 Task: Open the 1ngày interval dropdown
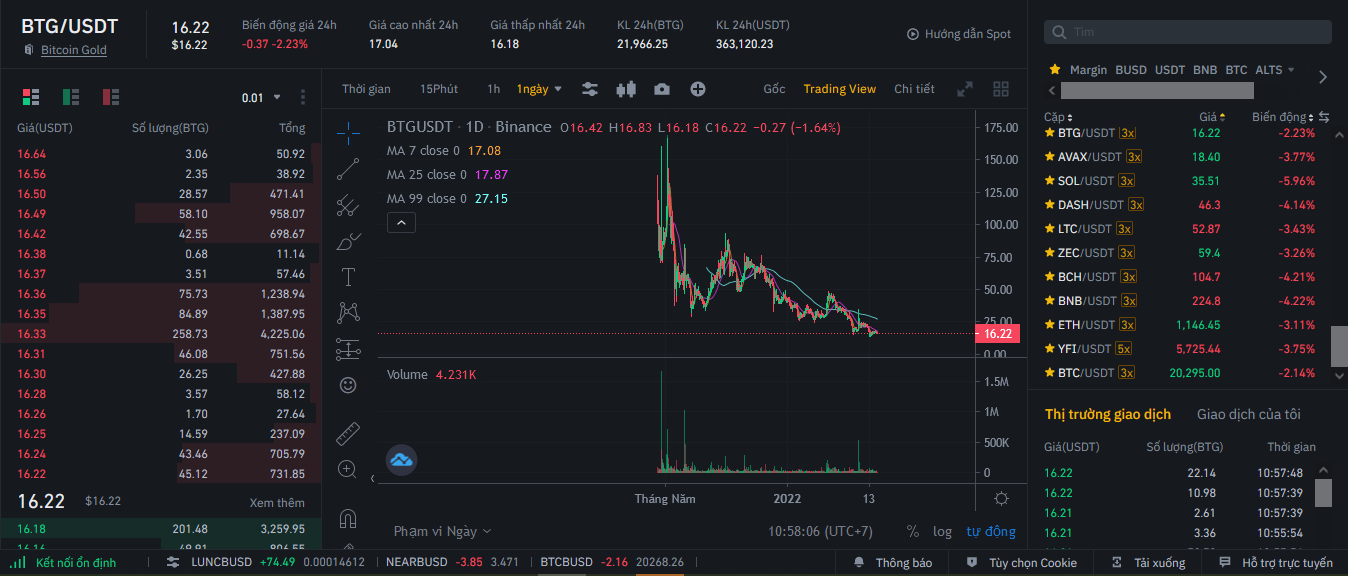tap(539, 89)
